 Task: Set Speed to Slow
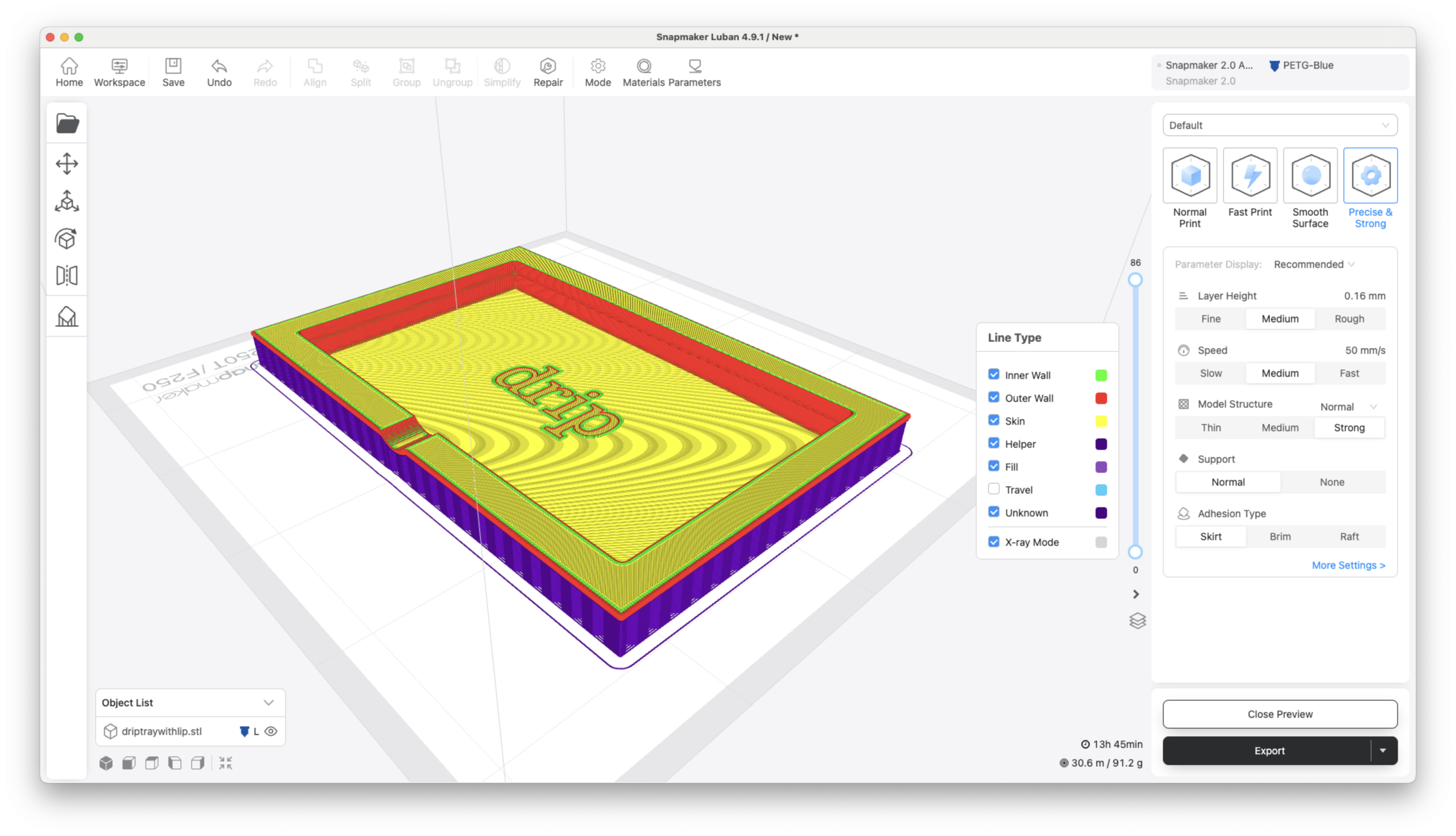pos(1211,373)
